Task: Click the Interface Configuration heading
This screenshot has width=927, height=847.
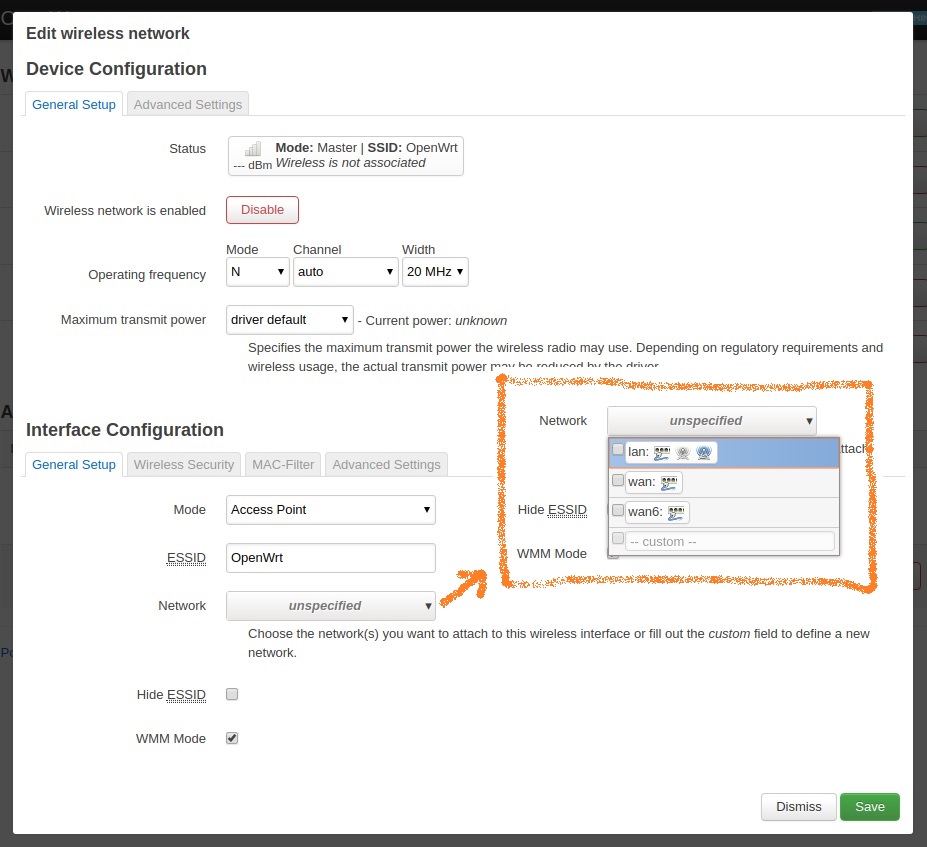Action: [125, 430]
